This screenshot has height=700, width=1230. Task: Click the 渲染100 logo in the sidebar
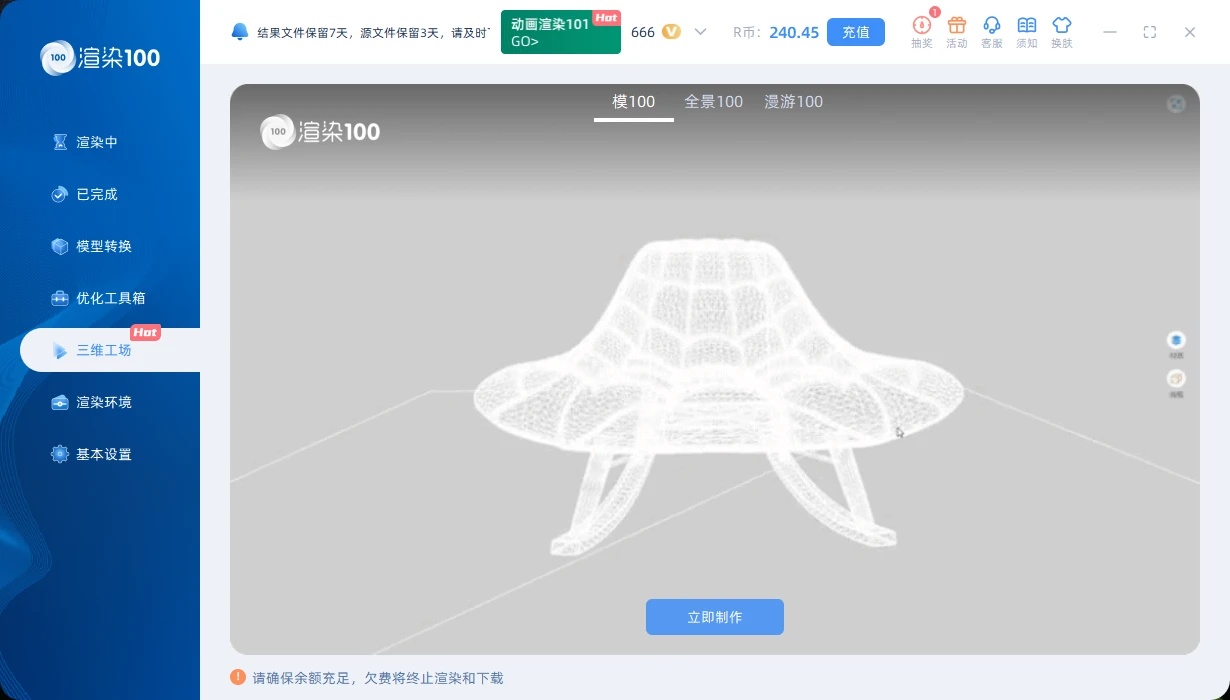[100, 58]
